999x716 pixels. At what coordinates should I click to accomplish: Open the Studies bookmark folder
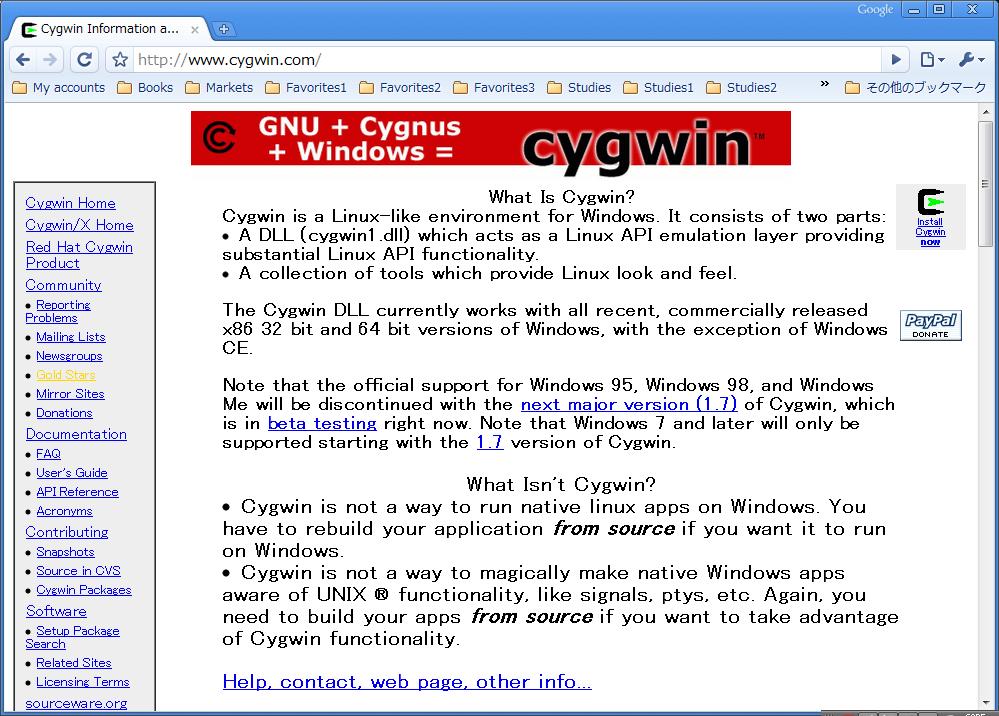tap(579, 87)
